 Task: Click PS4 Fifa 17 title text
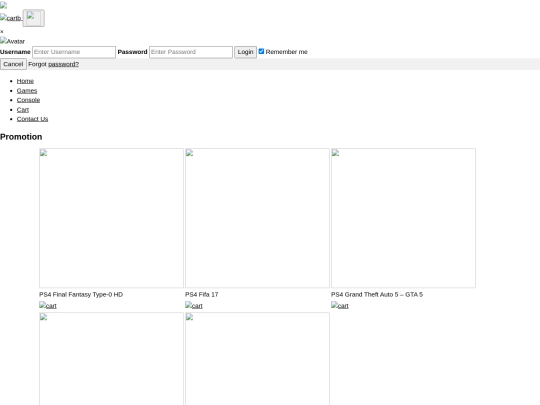pyautogui.click(x=201, y=294)
